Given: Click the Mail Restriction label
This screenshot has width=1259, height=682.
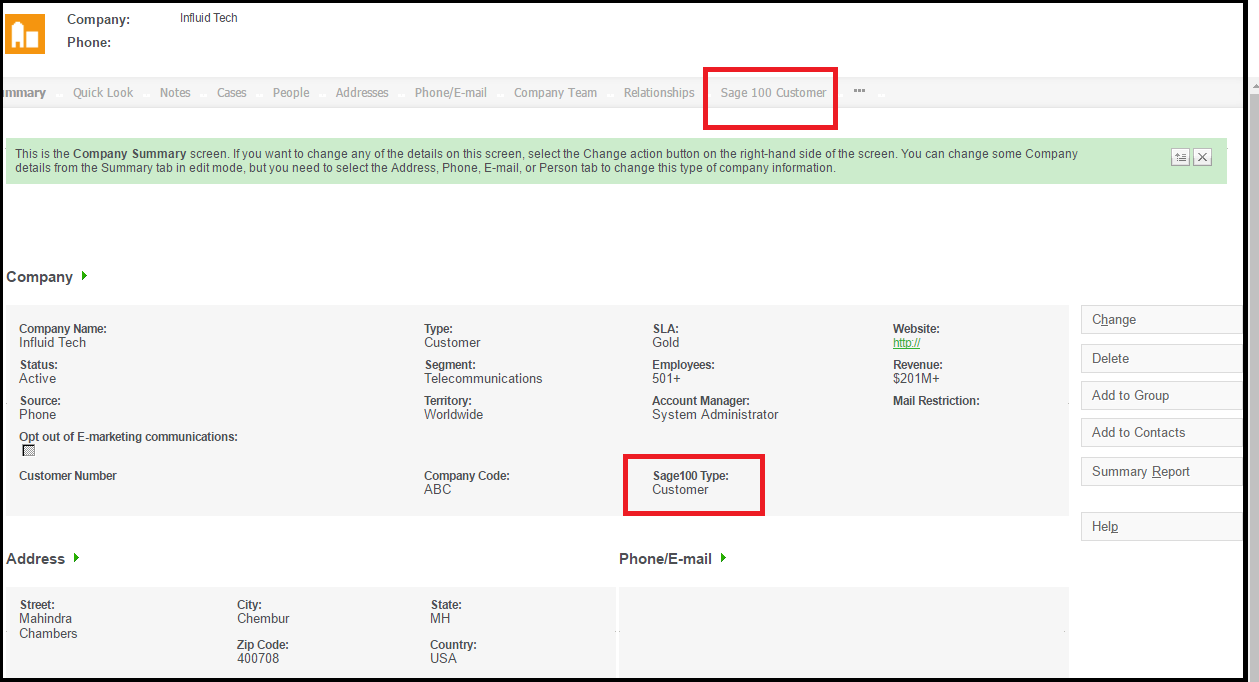Looking at the screenshot, I should [x=936, y=401].
